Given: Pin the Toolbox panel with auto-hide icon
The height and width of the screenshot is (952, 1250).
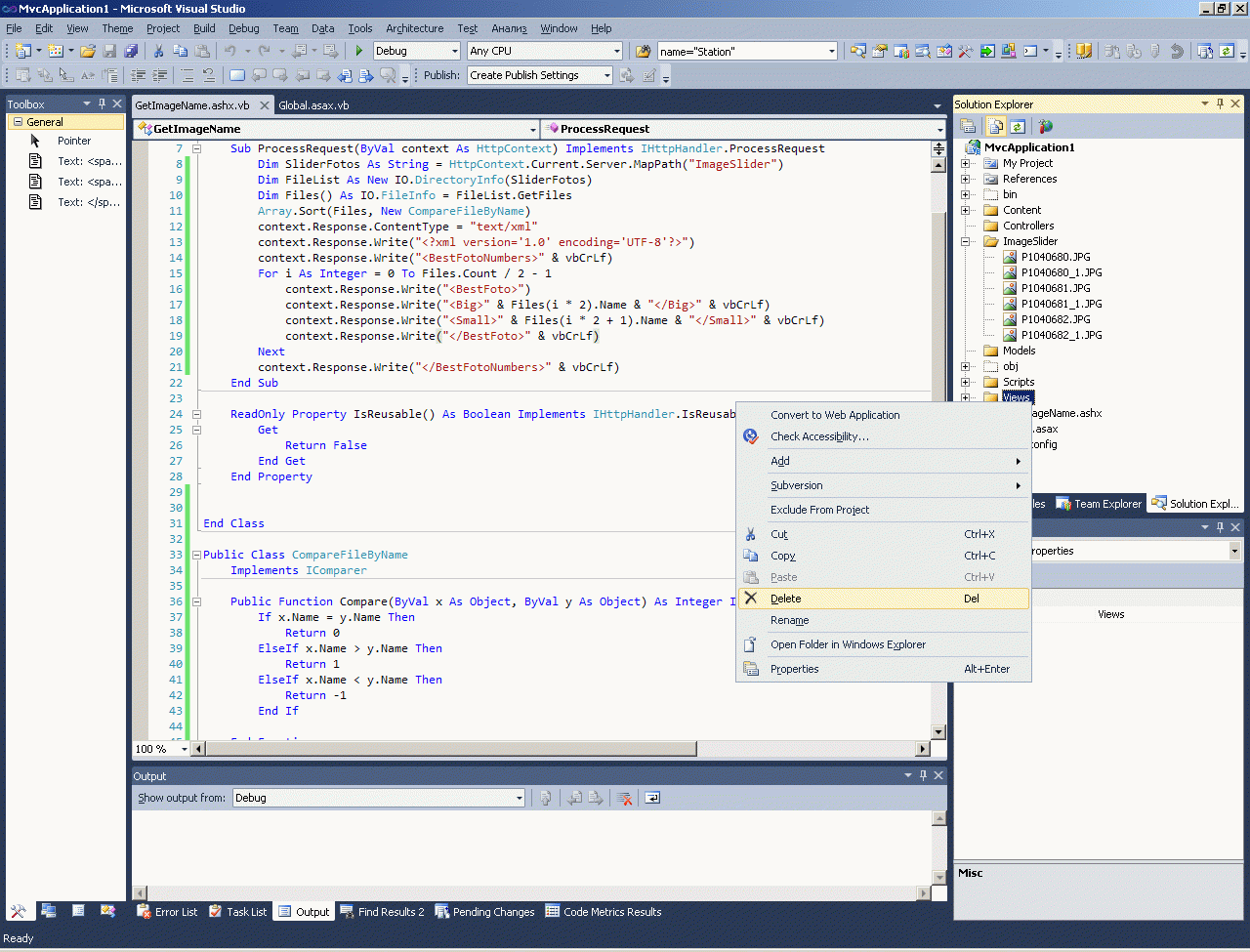Looking at the screenshot, I should tap(102, 103).
